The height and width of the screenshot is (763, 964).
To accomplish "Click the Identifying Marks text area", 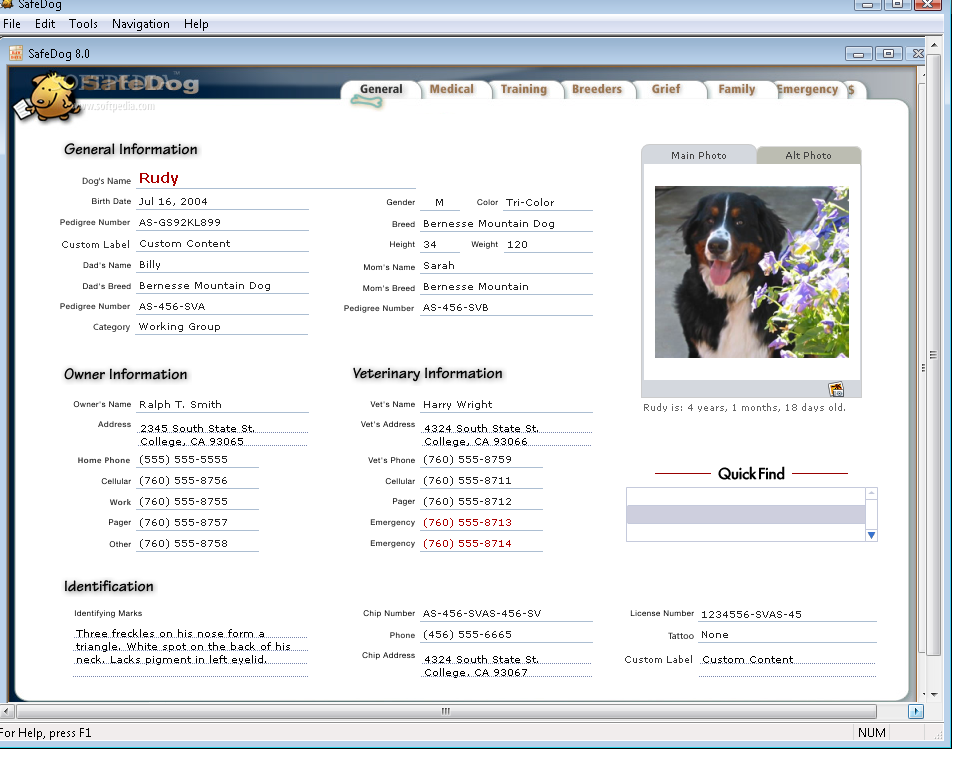I will point(191,652).
